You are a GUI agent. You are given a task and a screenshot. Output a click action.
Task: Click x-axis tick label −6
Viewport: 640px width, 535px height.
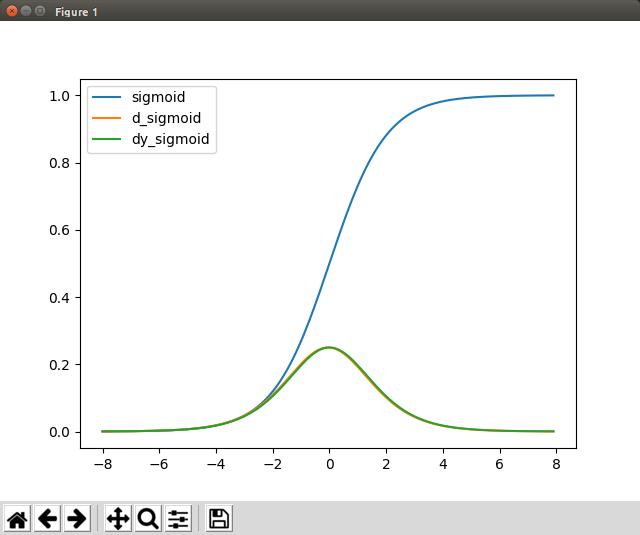click(159, 464)
